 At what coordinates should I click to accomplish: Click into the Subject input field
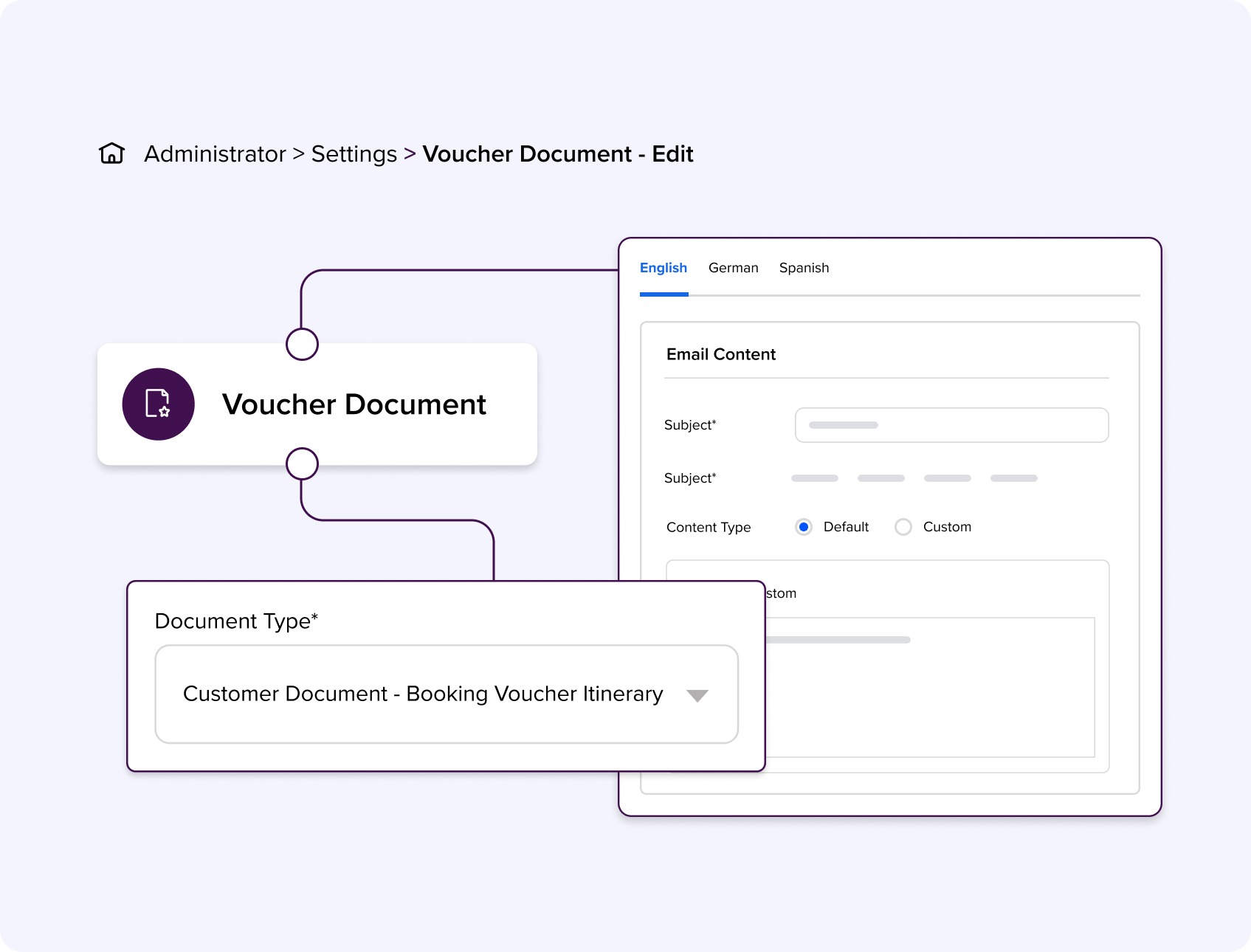pyautogui.click(x=952, y=425)
